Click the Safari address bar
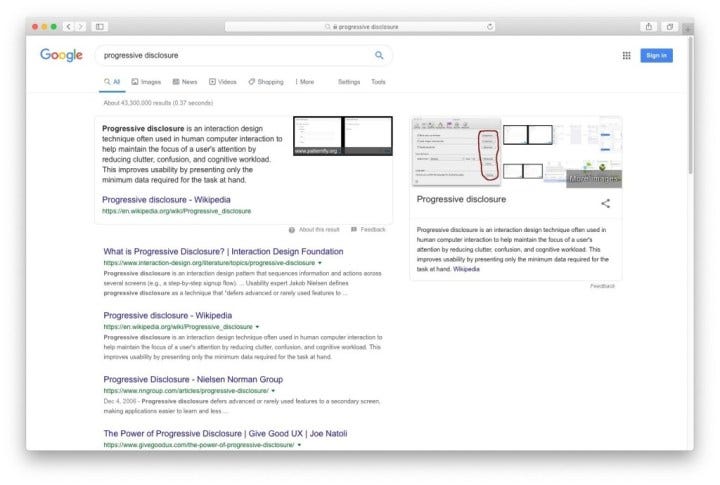 (x=360, y=27)
